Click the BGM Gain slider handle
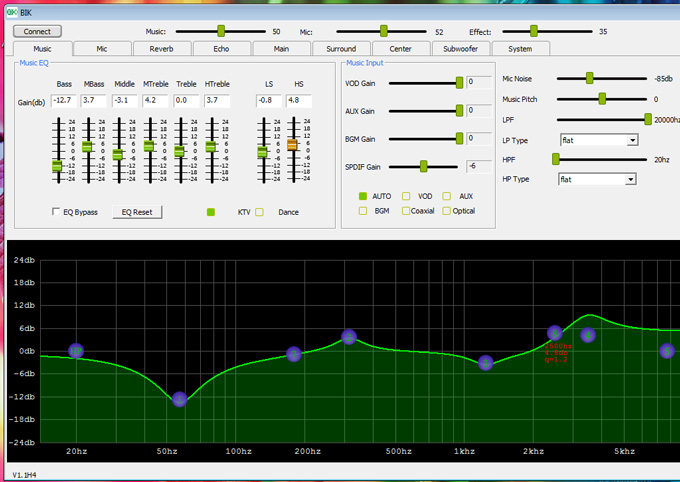This screenshot has width=680, height=482. [459, 138]
